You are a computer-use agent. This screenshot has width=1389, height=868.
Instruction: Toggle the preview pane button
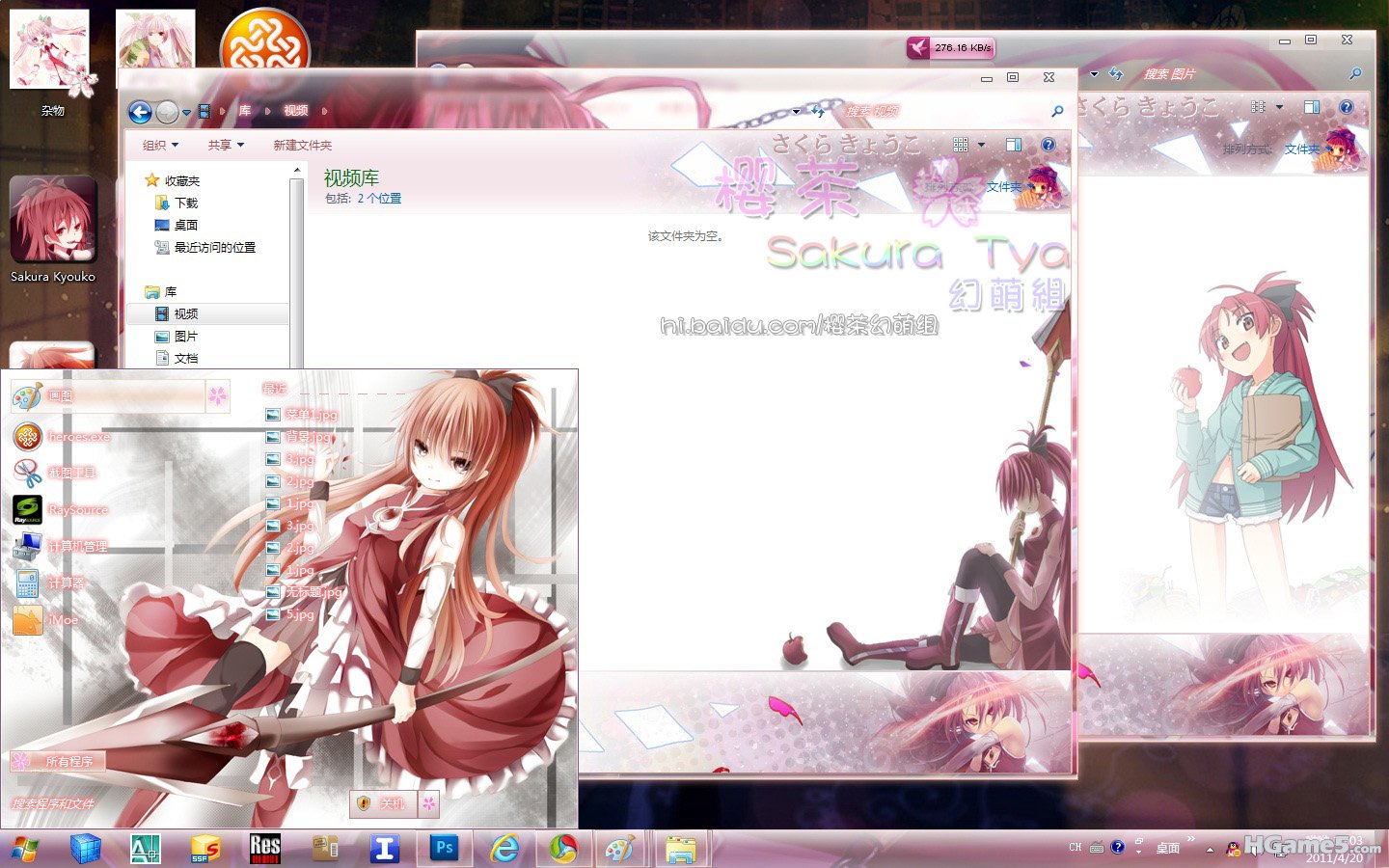[x=1014, y=145]
